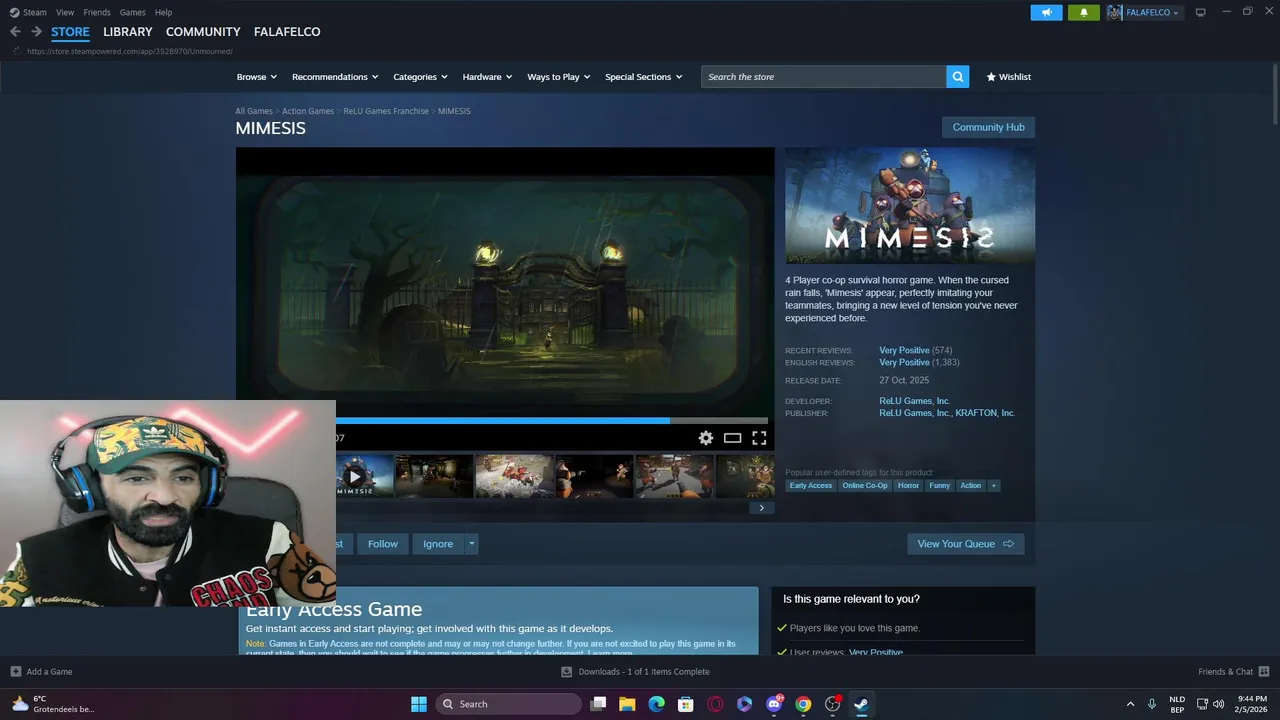Open Opera GX browser from taskbar
1280x720 pixels.
pos(715,704)
